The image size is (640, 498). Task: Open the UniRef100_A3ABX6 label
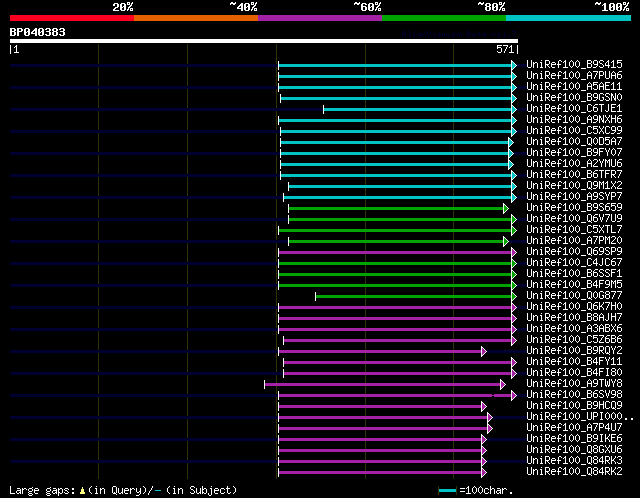pyautogui.click(x=574, y=329)
